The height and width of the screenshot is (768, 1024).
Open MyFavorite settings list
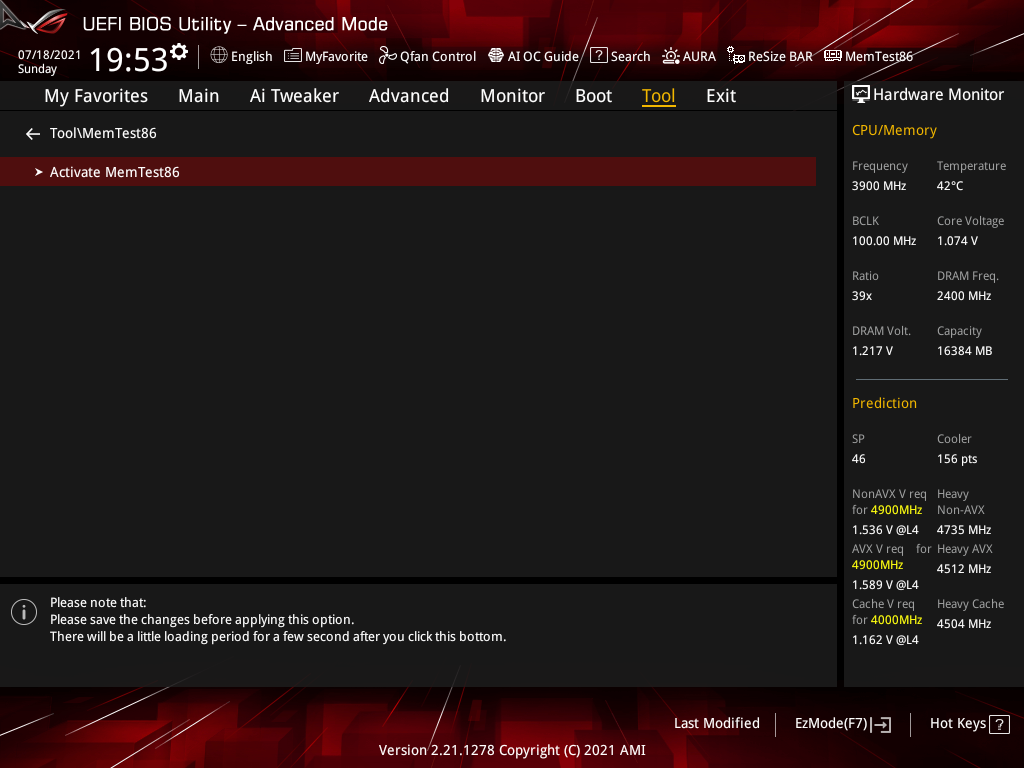[325, 56]
